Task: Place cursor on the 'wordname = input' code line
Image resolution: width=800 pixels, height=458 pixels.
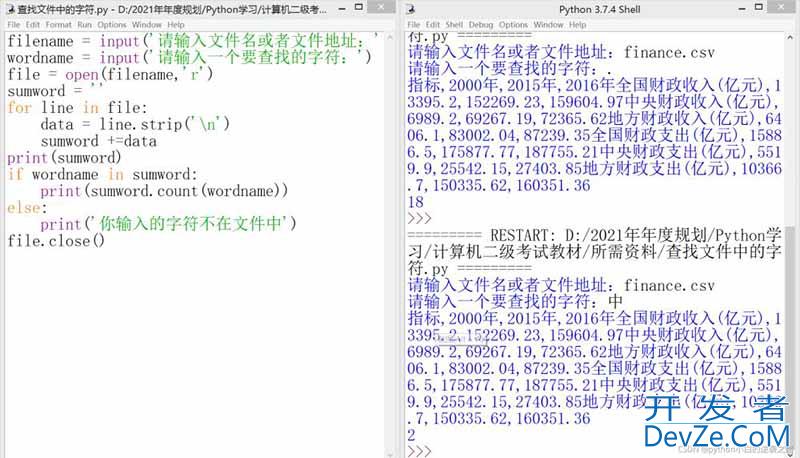Action: pyautogui.click(x=189, y=58)
